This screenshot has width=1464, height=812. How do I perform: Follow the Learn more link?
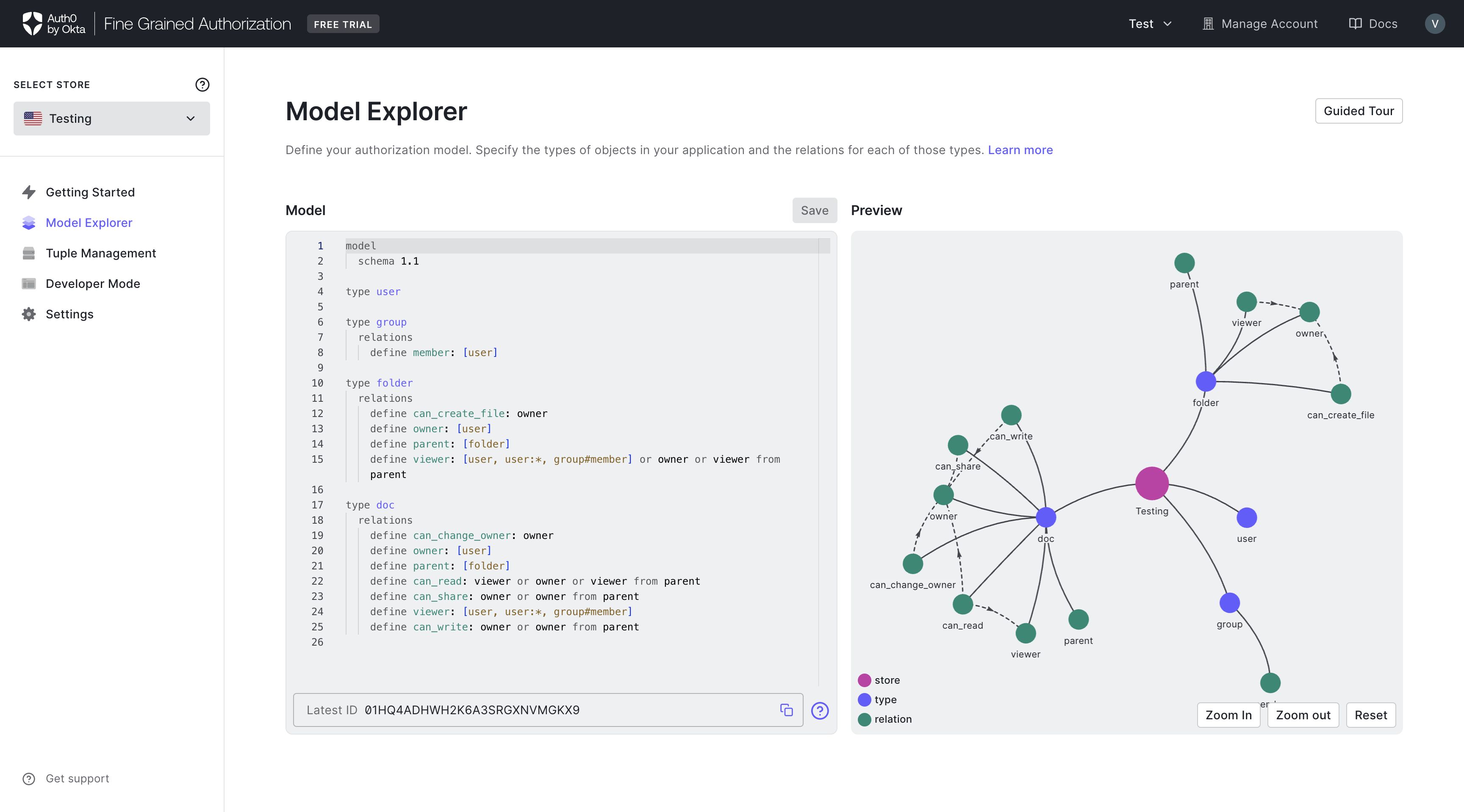pos(1020,150)
